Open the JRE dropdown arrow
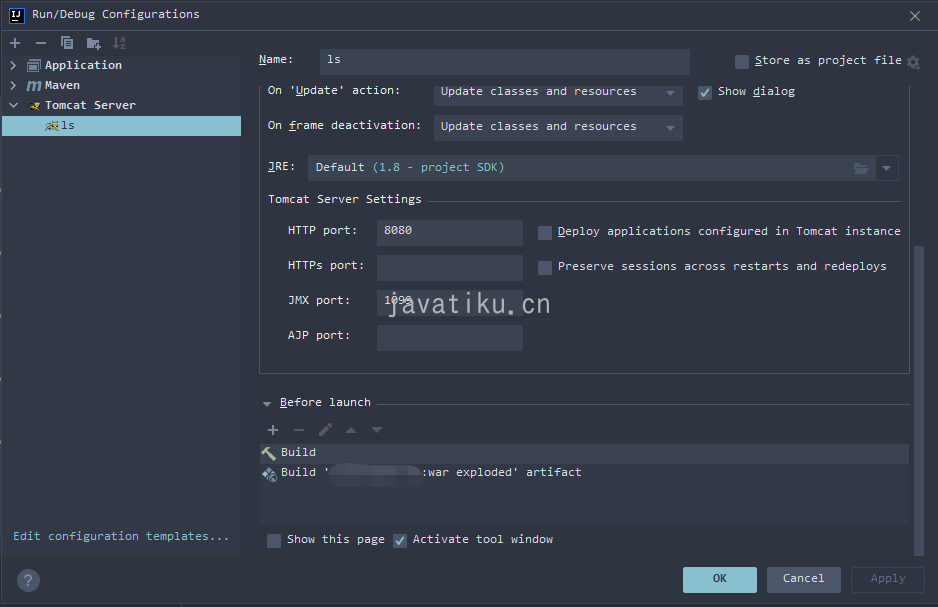Viewport: 938px width, 607px height. click(x=887, y=168)
